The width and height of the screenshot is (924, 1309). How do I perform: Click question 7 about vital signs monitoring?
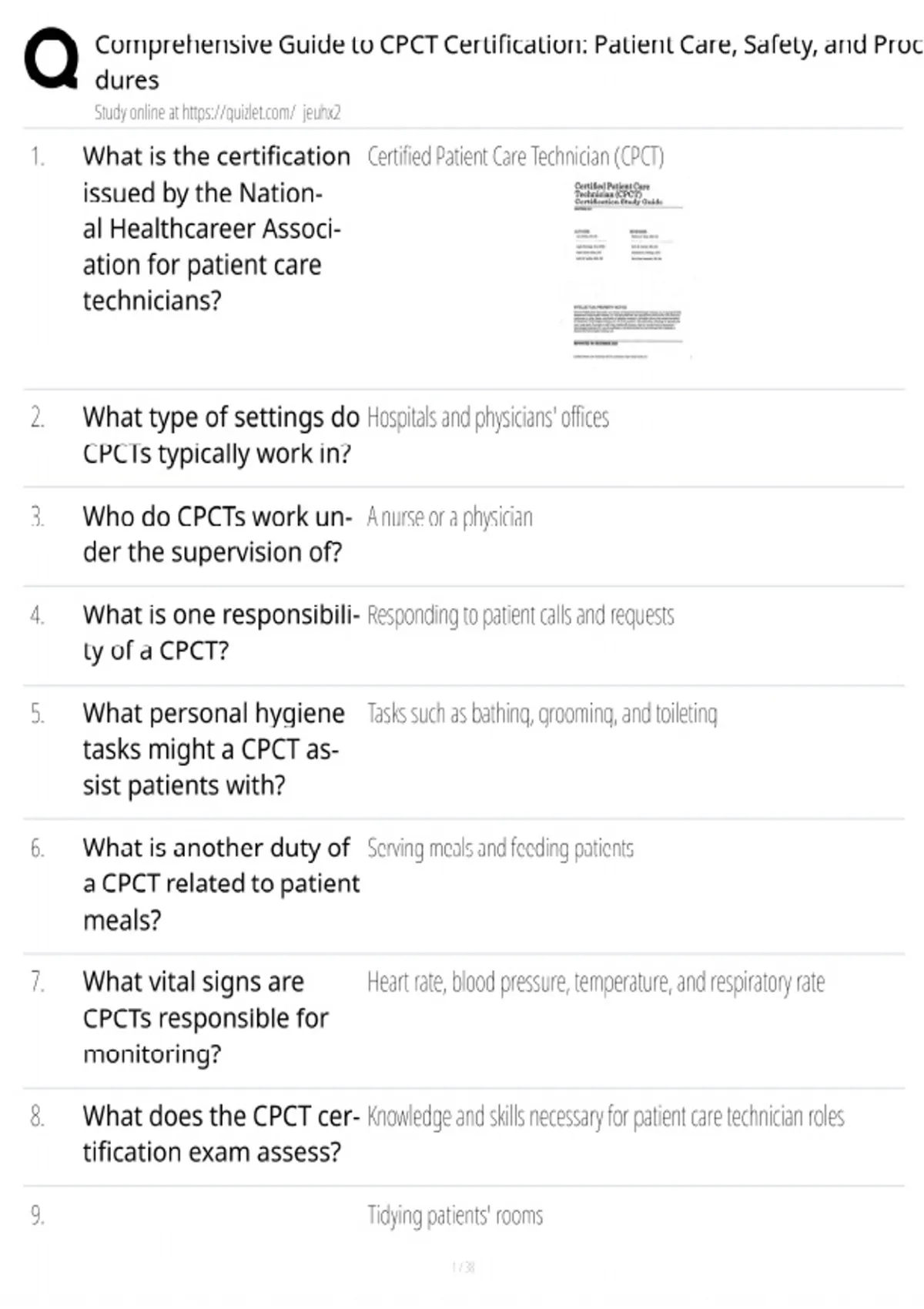click(206, 1018)
